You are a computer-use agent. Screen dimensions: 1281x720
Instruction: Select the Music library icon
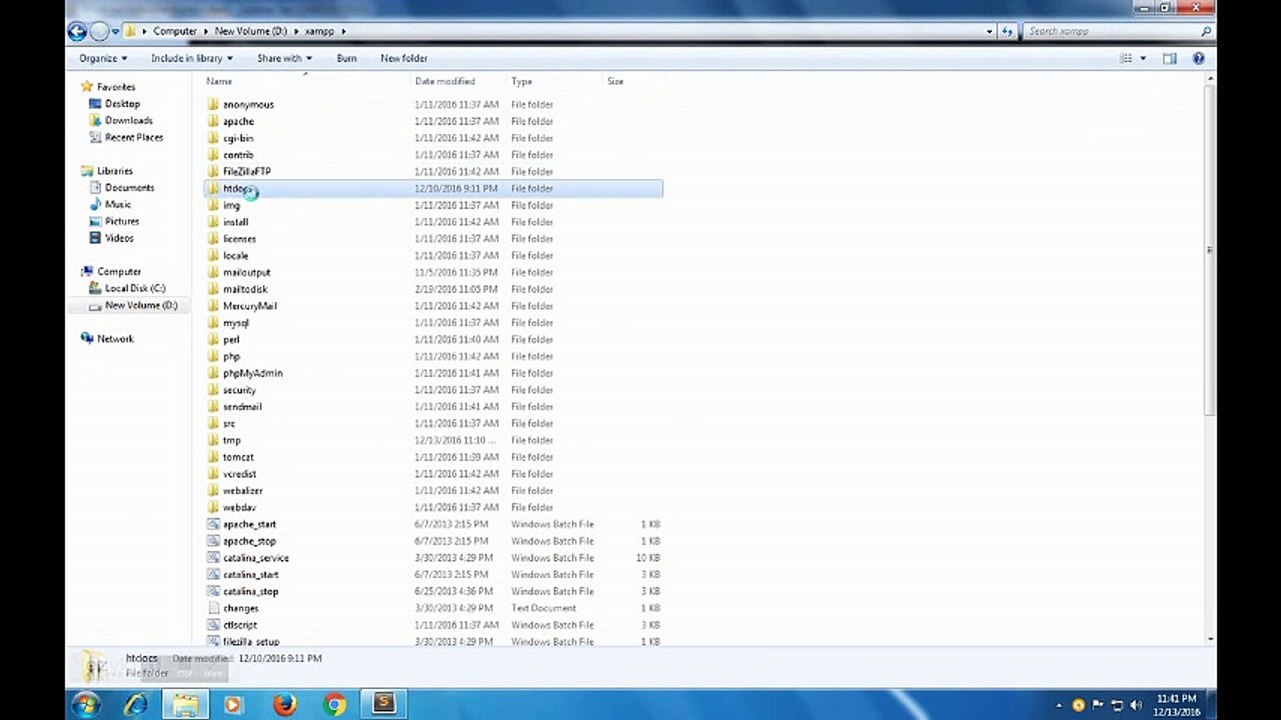95,204
